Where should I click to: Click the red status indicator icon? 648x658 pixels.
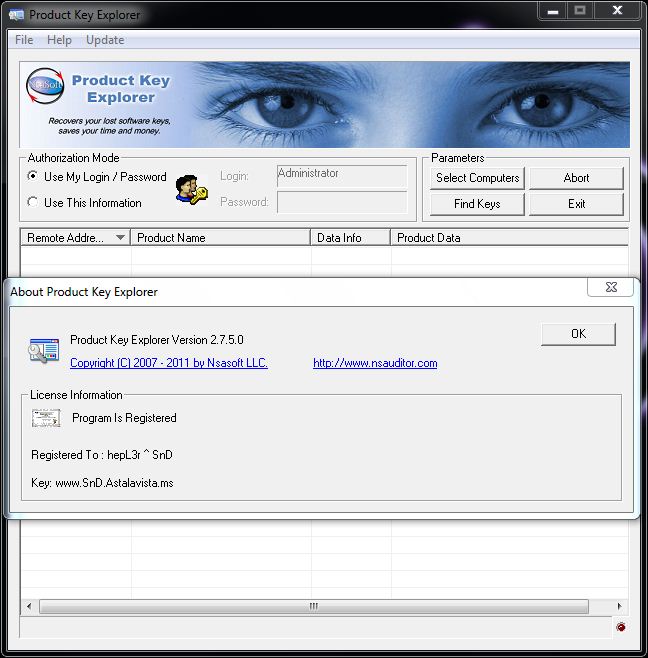pos(621,627)
